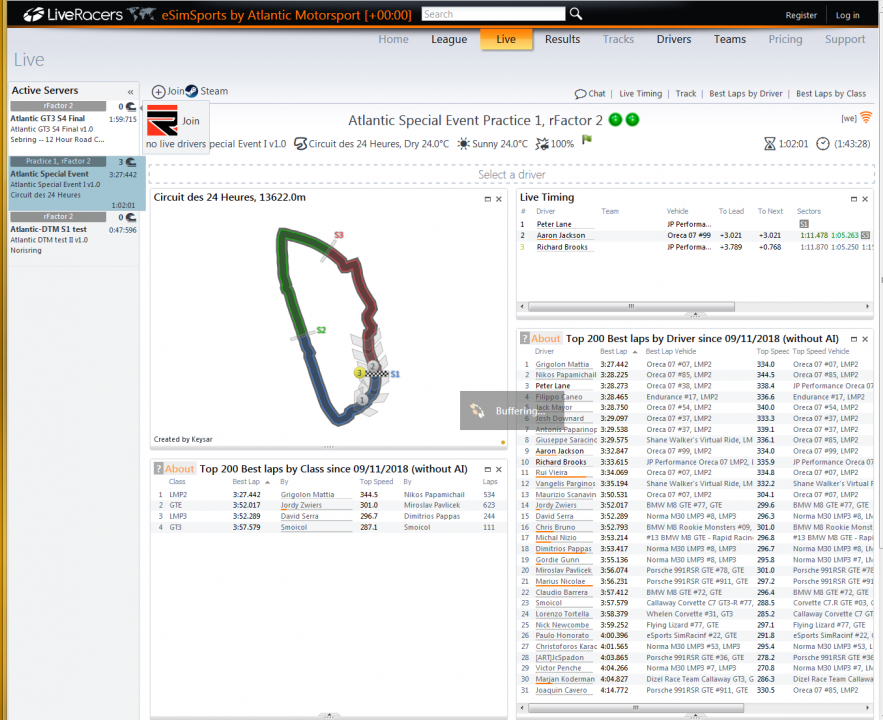Click the helmet icon on Atlantic GT3 S4 server
The image size is (883, 720).
point(131,106)
